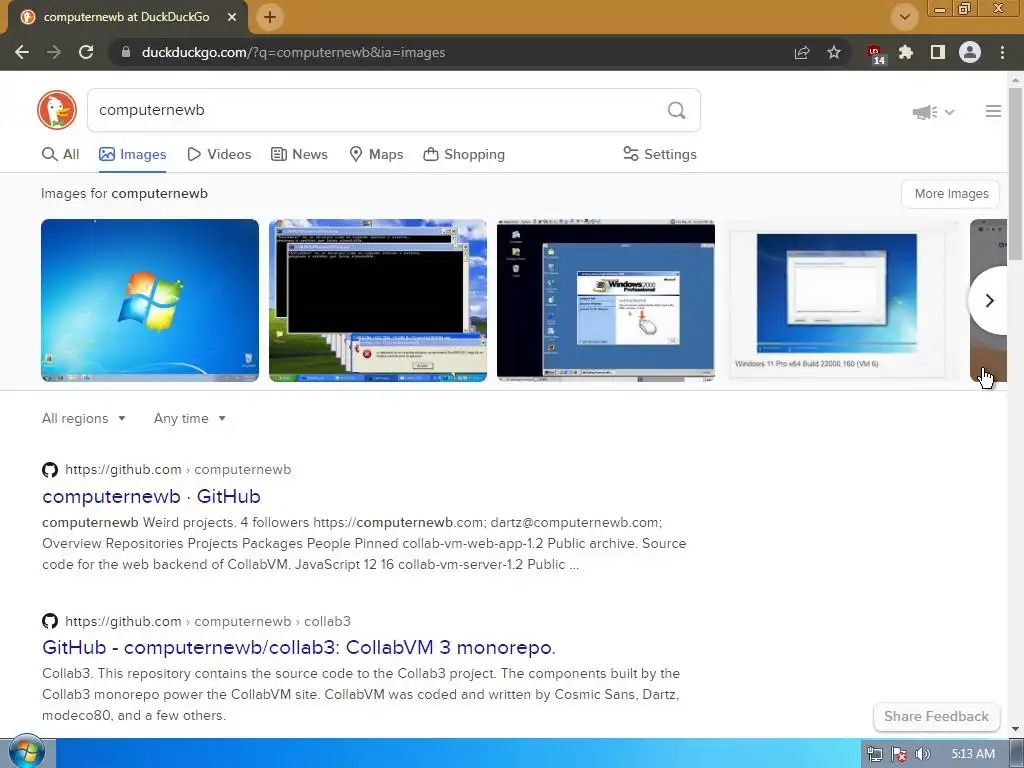Open the hamburger side menu

coord(993,111)
